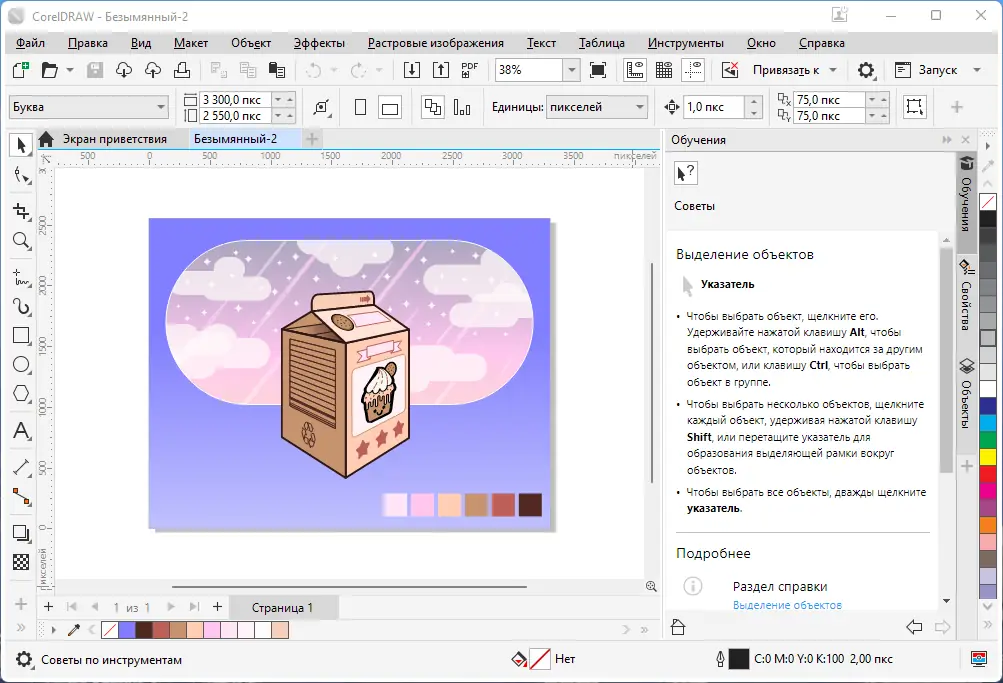Switch to the Экран приветствия tab
1003x683 pixels.
tap(114, 139)
